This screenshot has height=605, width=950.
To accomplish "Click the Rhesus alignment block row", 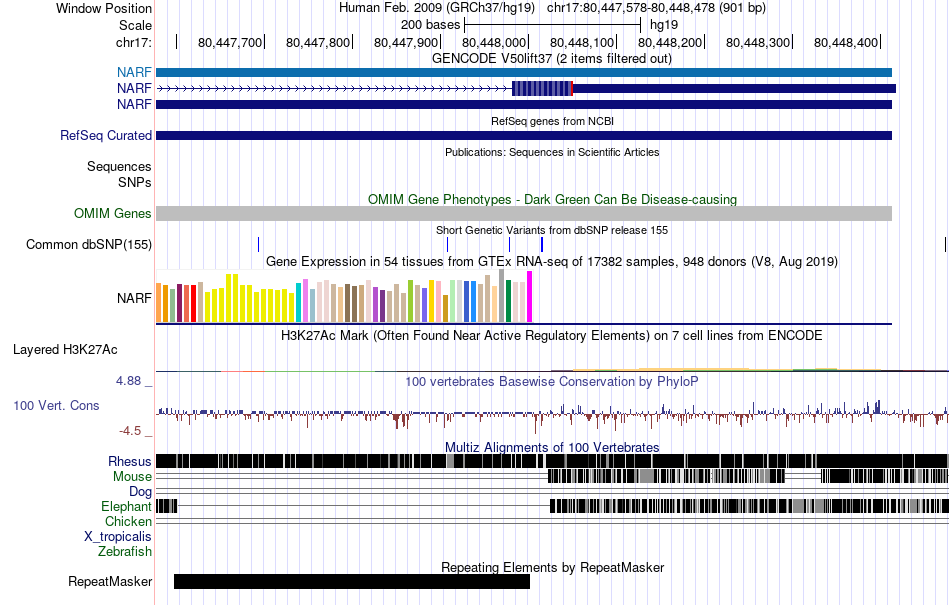I will [x=552, y=461].
